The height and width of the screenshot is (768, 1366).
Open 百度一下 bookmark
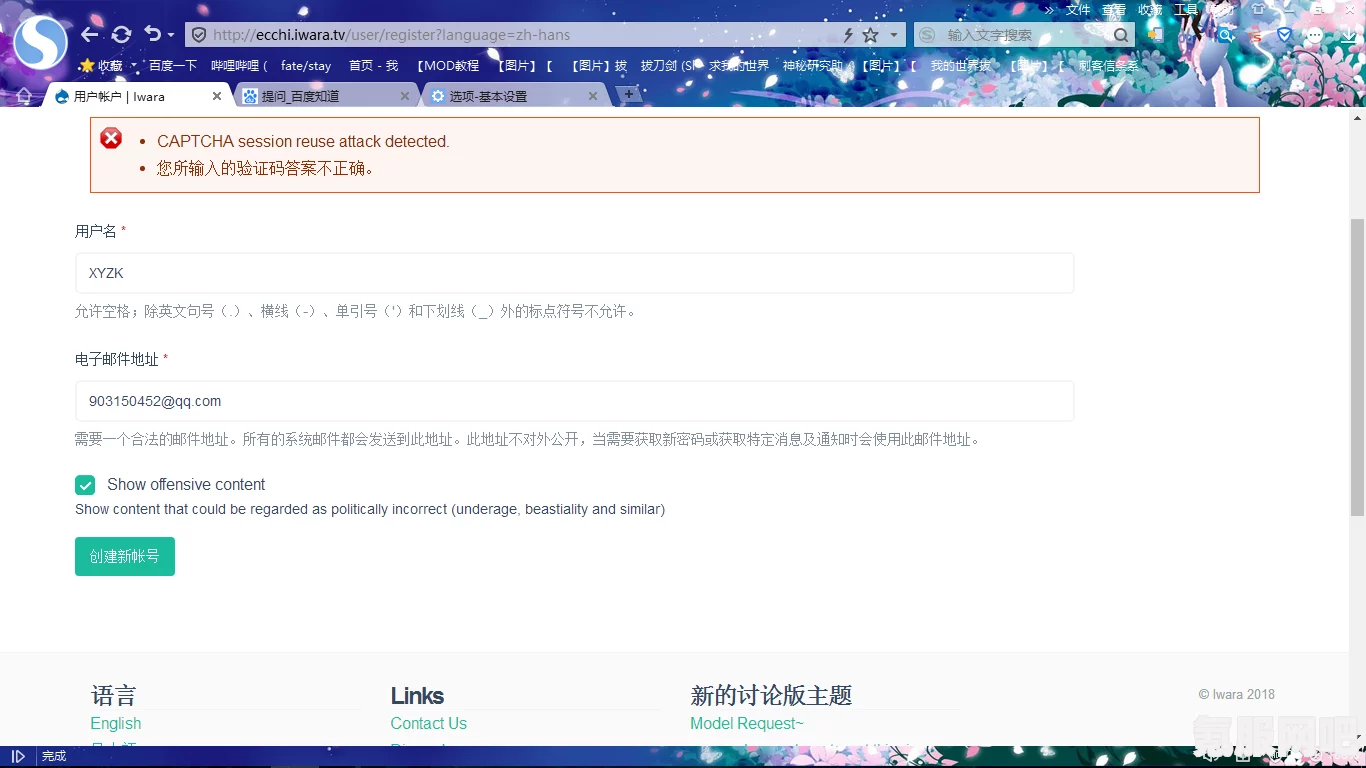tap(173, 66)
